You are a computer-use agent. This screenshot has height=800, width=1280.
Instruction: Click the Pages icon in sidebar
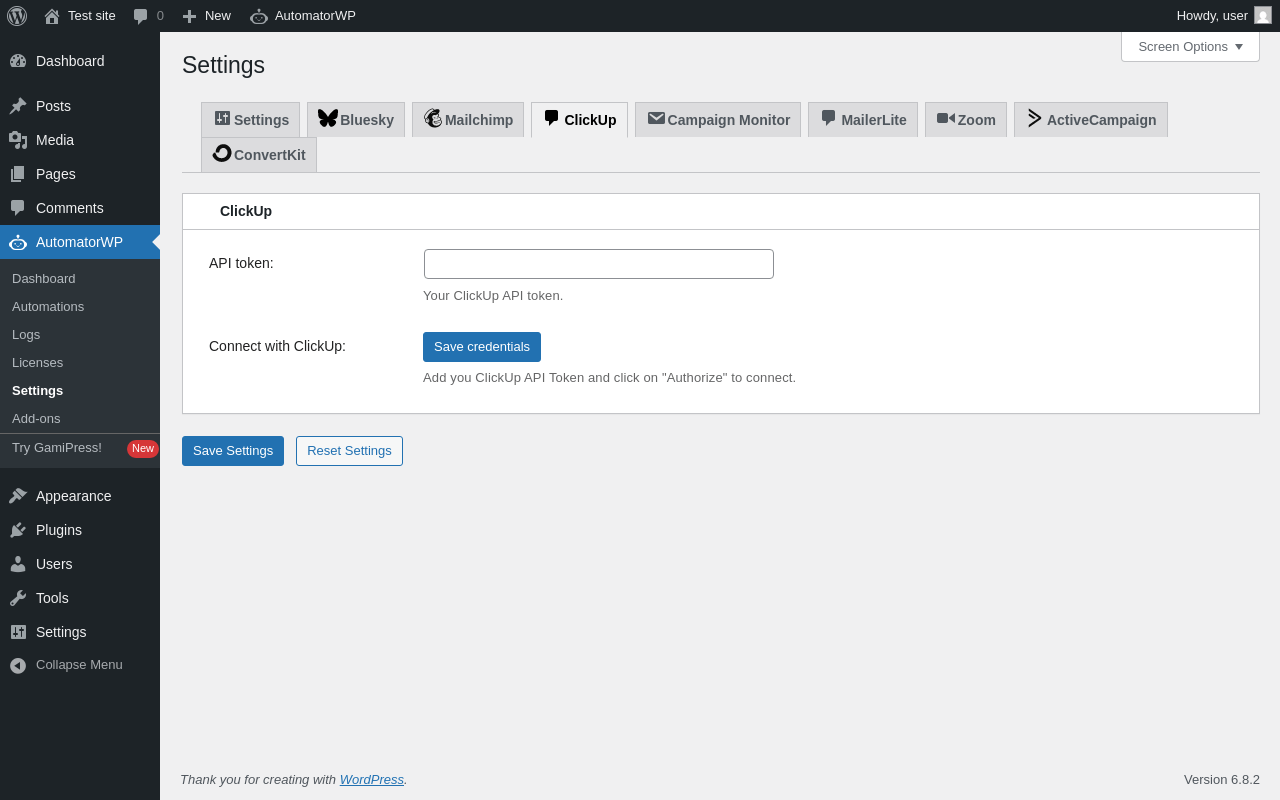[18, 174]
